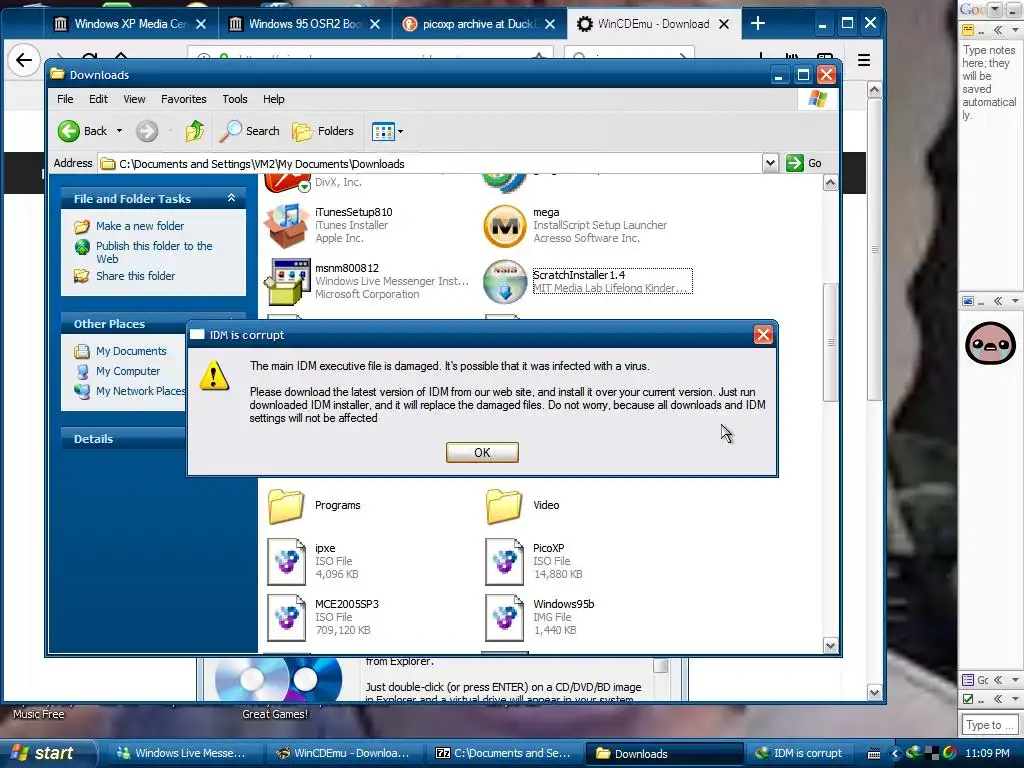Collapse File and Folder Tasks panel
Image resolution: width=1024 pixels, height=768 pixels.
pyautogui.click(x=231, y=198)
